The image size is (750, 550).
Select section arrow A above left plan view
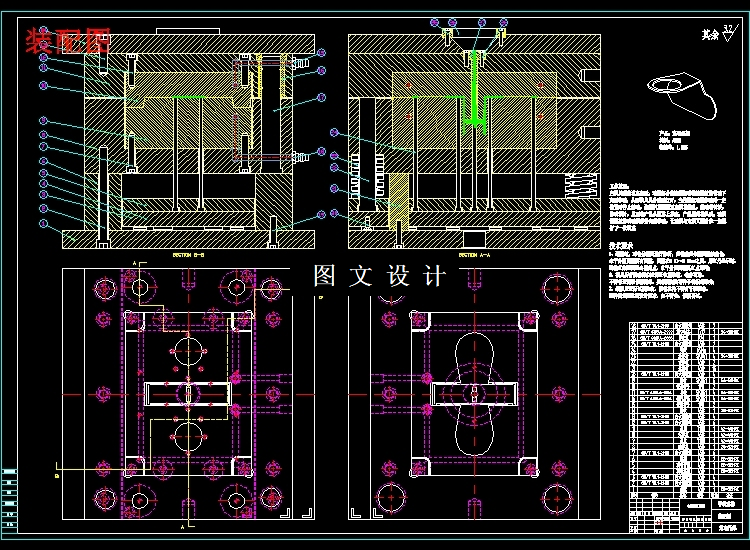coord(139,264)
